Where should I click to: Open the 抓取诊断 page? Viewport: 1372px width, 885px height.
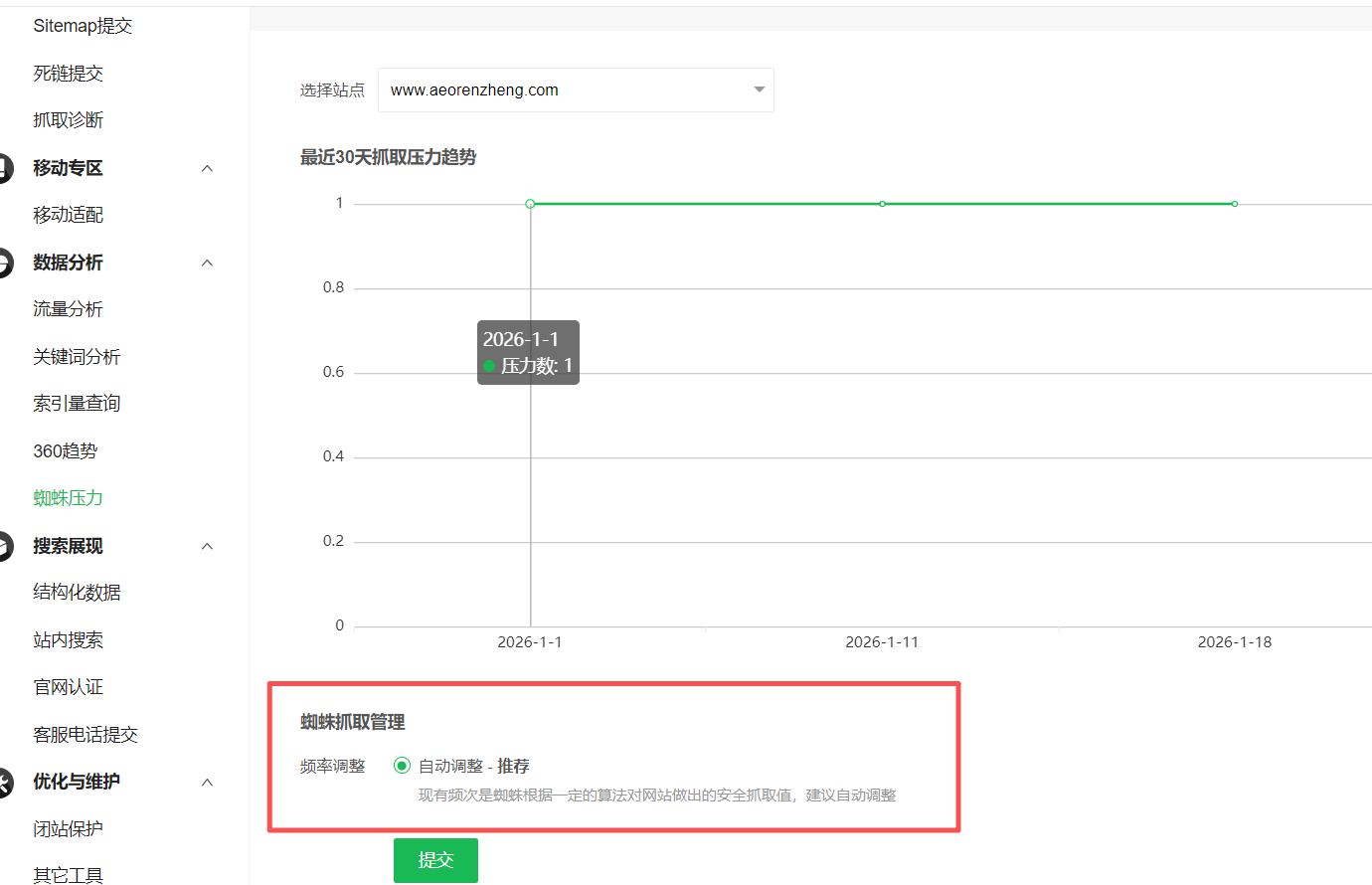68,120
